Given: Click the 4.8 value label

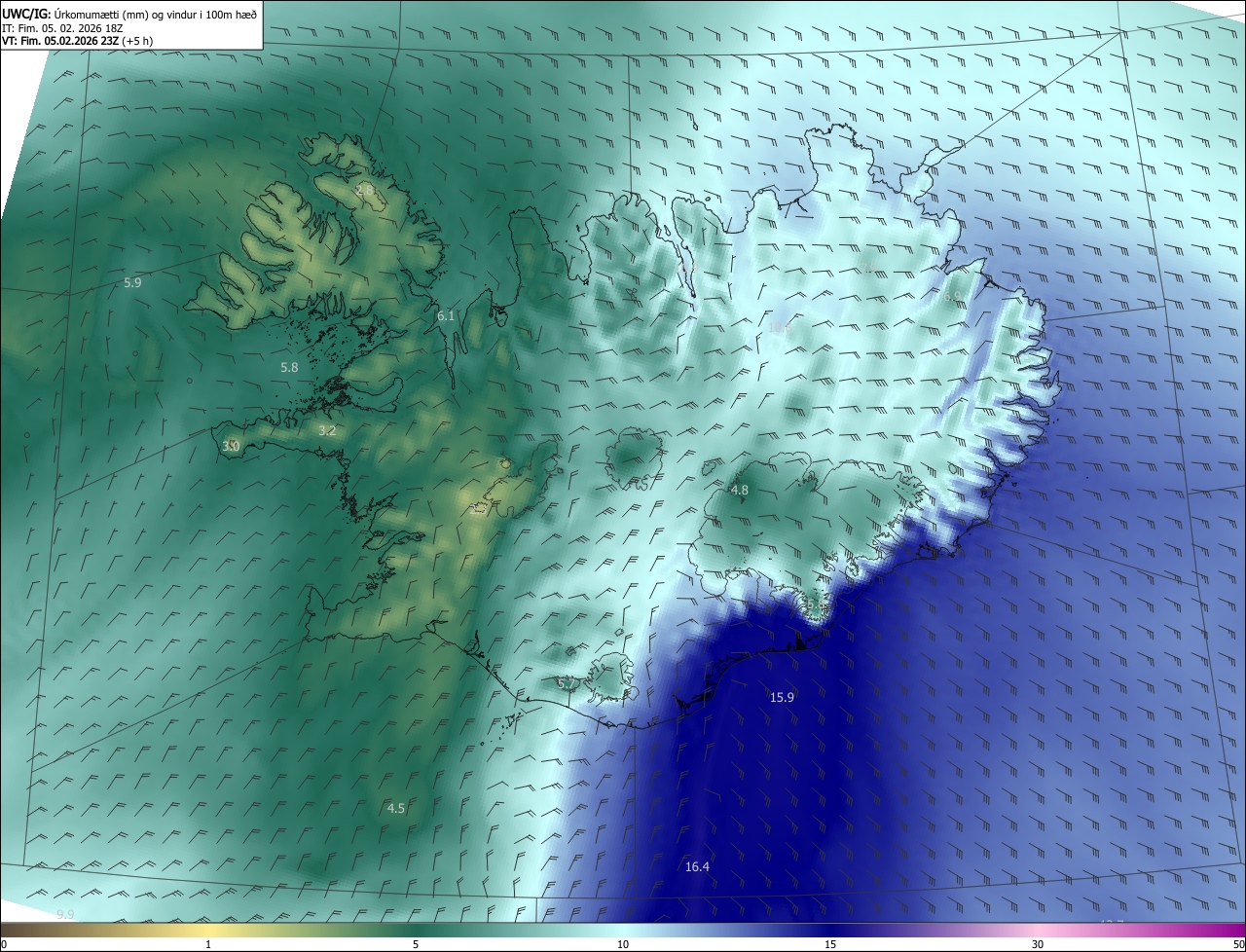Looking at the screenshot, I should [x=739, y=490].
